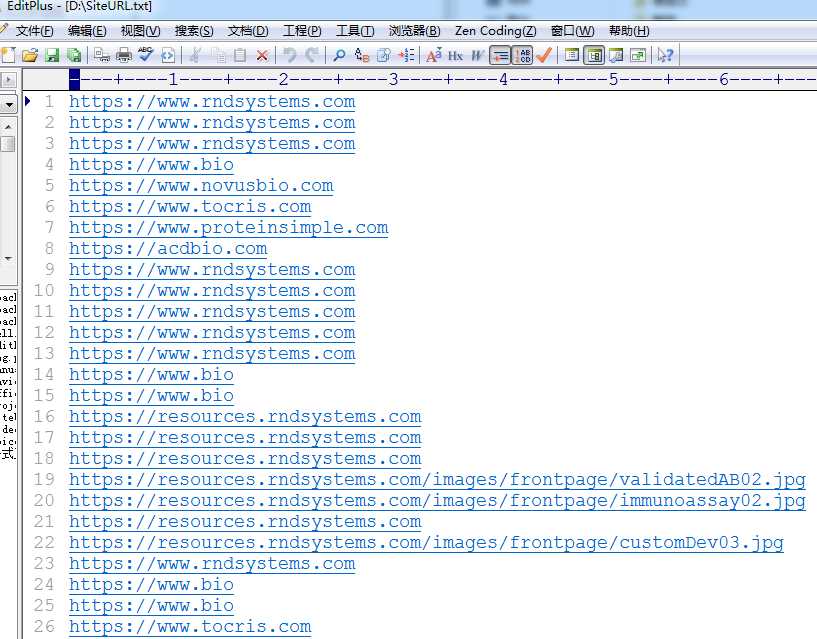This screenshot has height=639, width=817.
Task: Click the Print icon
Action: pyautogui.click(x=123, y=55)
